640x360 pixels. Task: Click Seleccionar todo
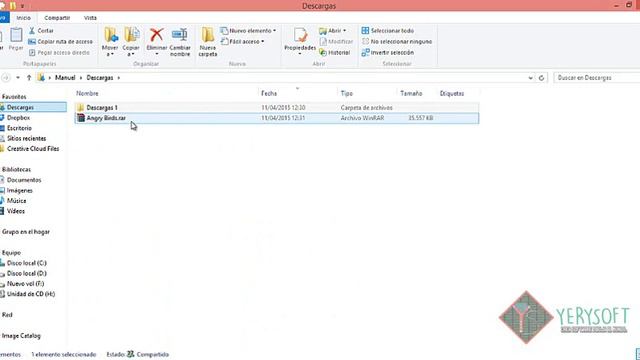pyautogui.click(x=388, y=31)
